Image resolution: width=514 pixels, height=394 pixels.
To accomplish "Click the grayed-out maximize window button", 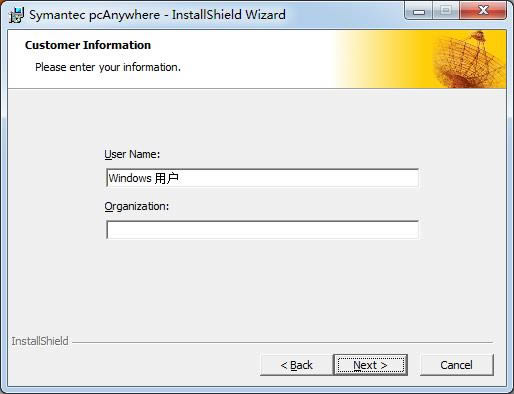I will pyautogui.click(x=446, y=11).
